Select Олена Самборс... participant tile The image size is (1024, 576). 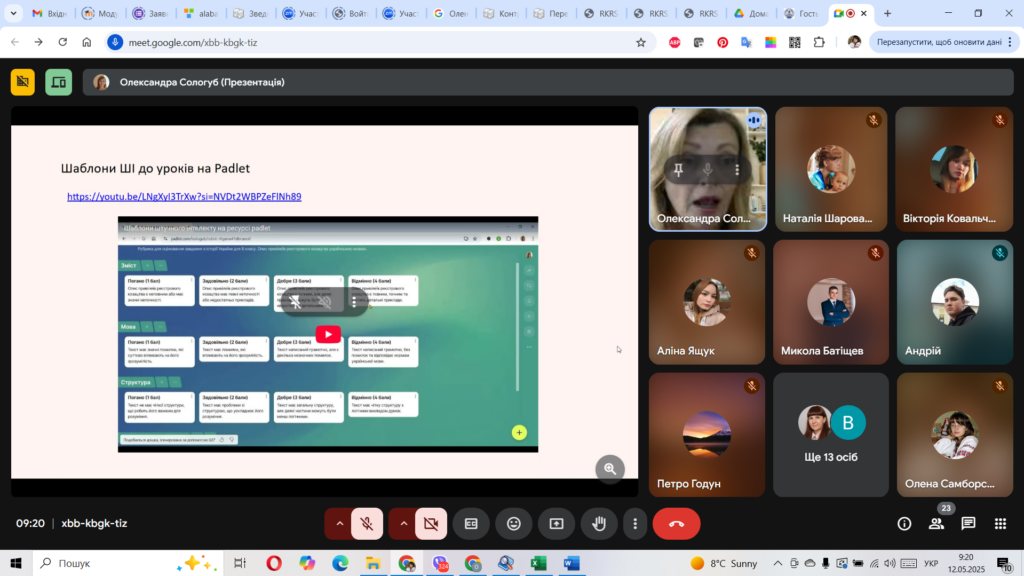tap(955, 435)
